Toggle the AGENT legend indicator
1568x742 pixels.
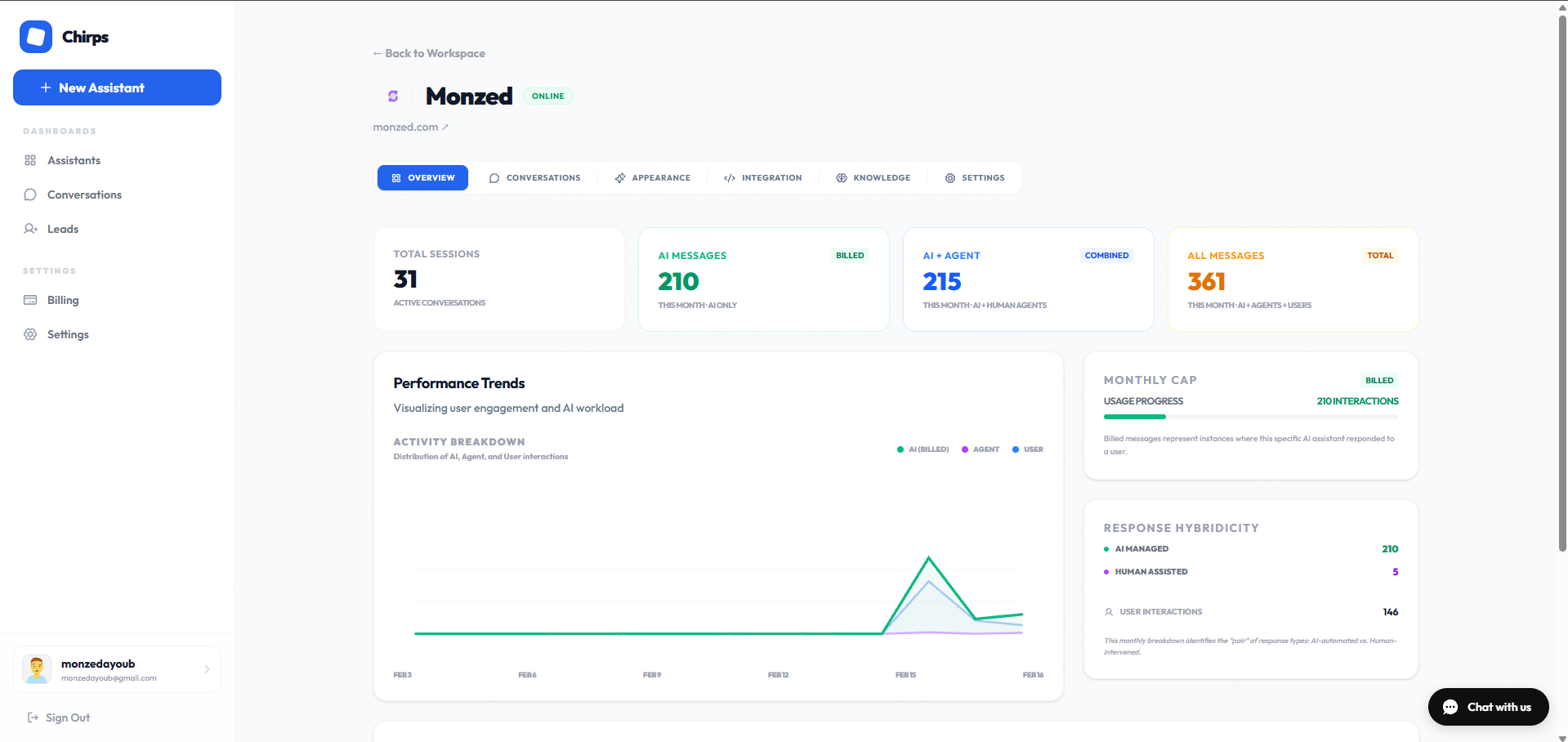click(980, 449)
